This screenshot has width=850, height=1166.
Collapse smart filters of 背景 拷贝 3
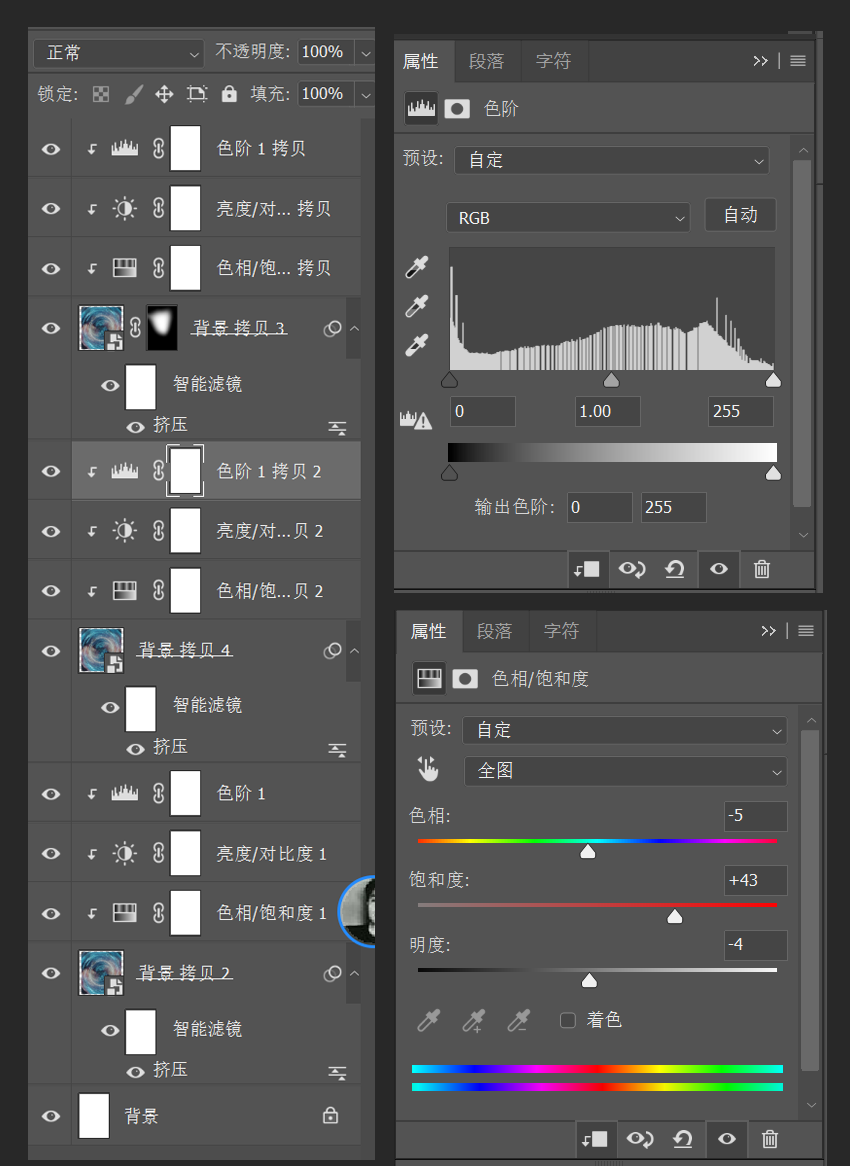pos(355,328)
